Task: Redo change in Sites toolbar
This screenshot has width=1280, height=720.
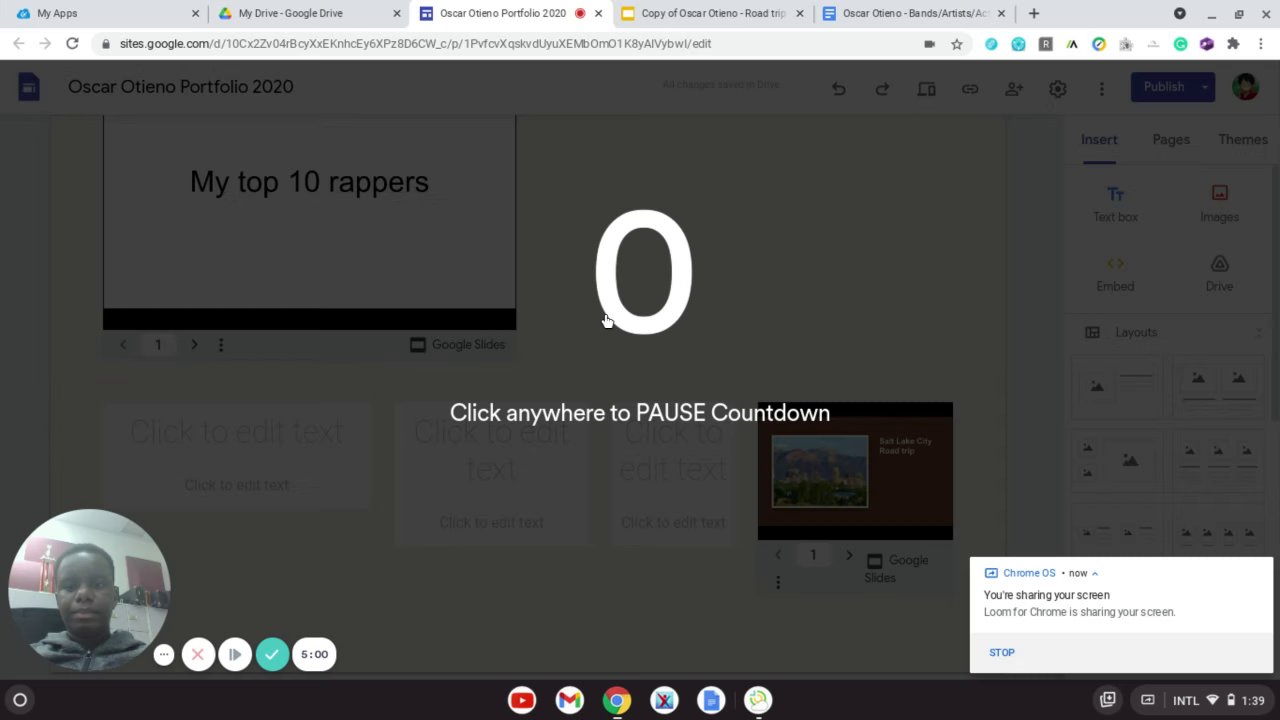Action: tap(882, 89)
